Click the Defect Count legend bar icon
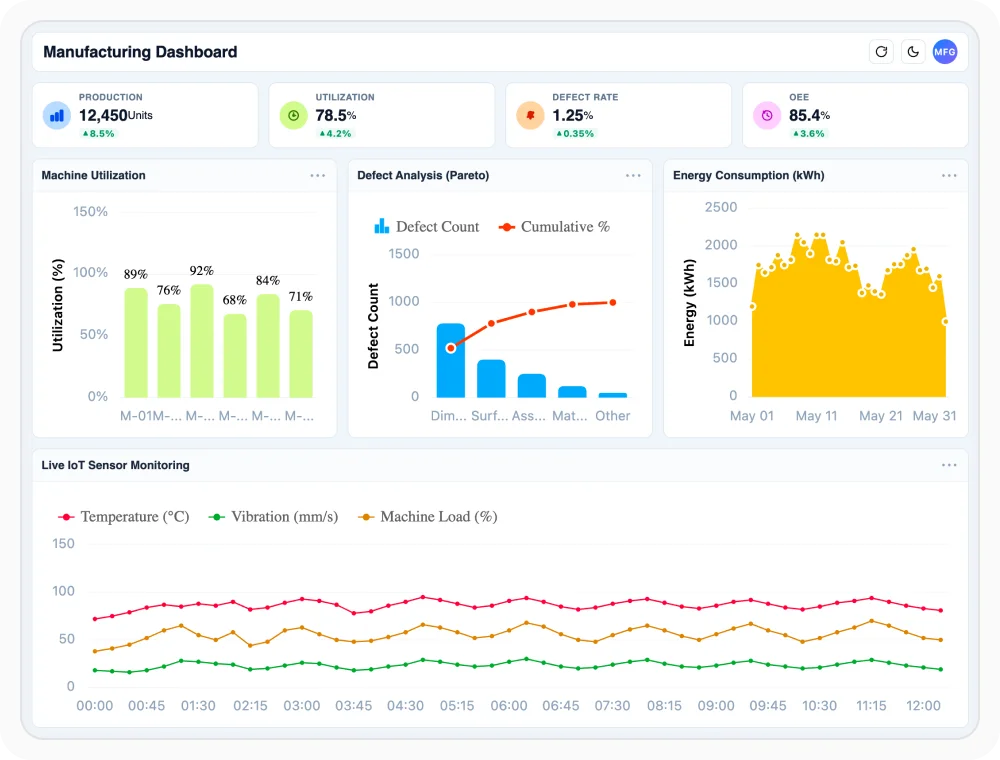This screenshot has height=760, width=1000. click(x=381, y=226)
